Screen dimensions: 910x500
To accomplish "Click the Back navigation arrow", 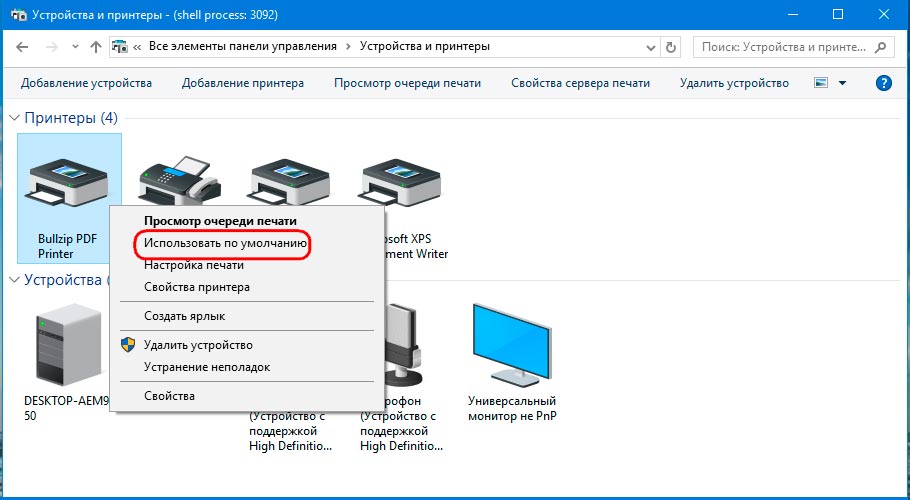I will click(x=22, y=47).
